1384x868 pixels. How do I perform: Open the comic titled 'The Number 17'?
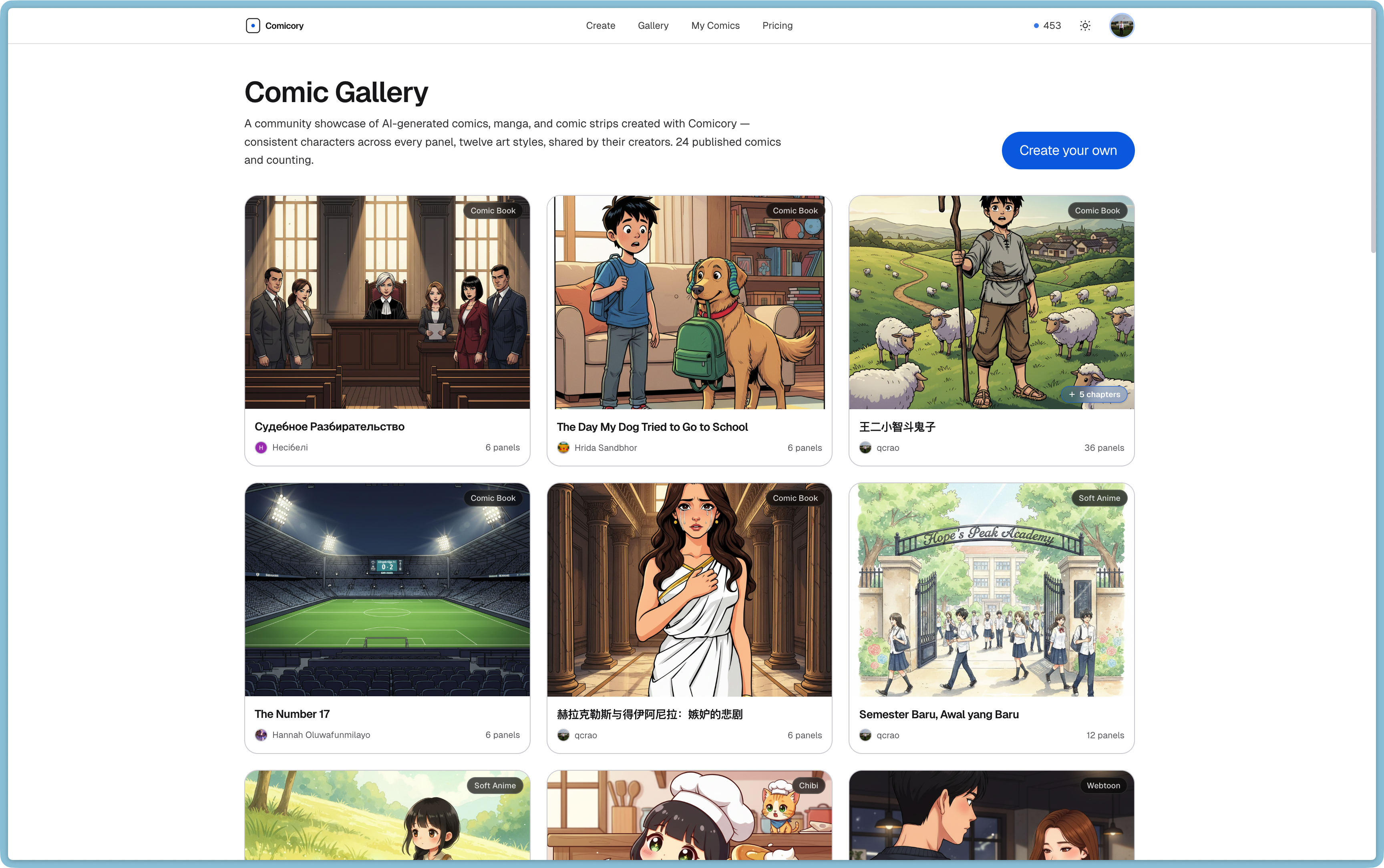tap(387, 590)
